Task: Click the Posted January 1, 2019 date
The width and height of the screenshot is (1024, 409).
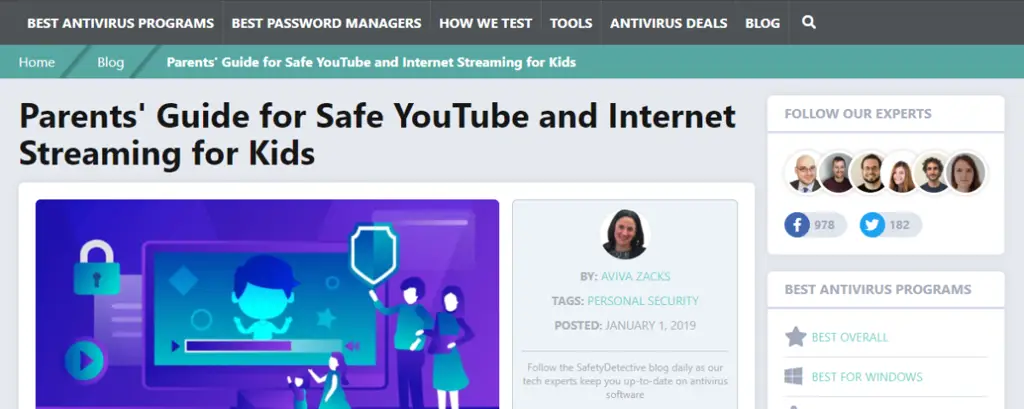Action: (625, 325)
